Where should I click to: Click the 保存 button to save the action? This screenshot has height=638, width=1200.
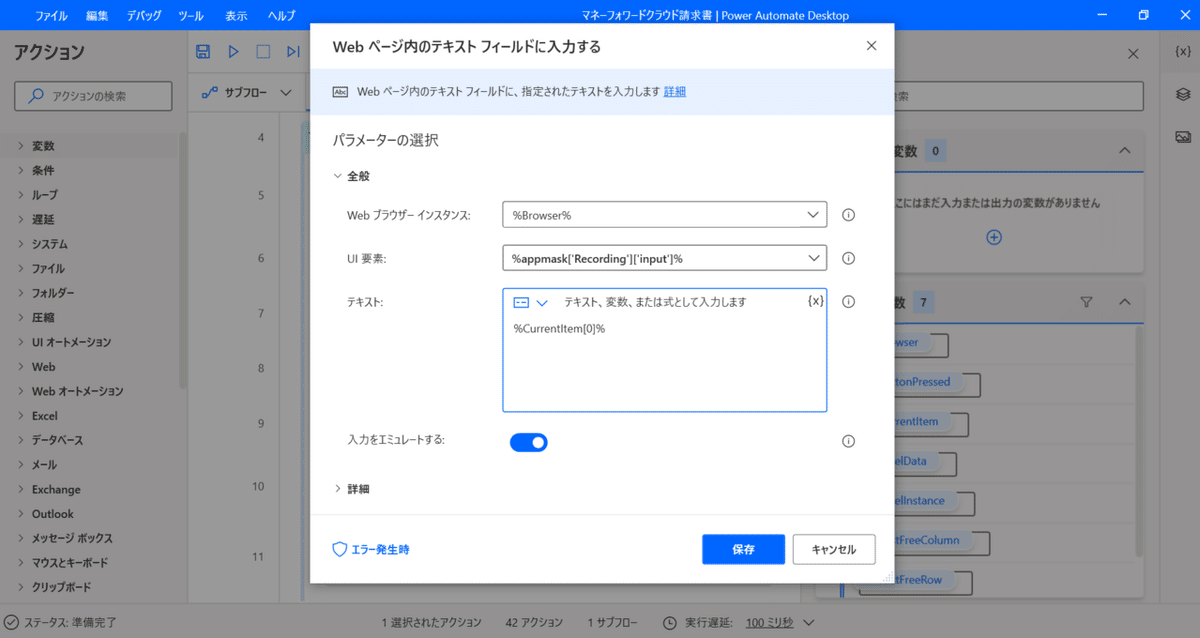click(743, 549)
